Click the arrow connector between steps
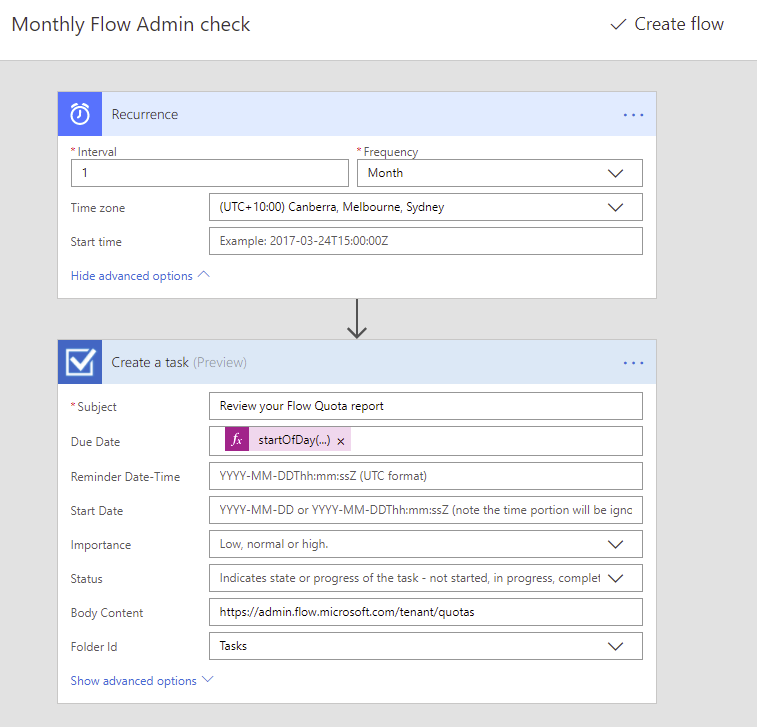757x727 pixels. pyautogui.click(x=357, y=319)
